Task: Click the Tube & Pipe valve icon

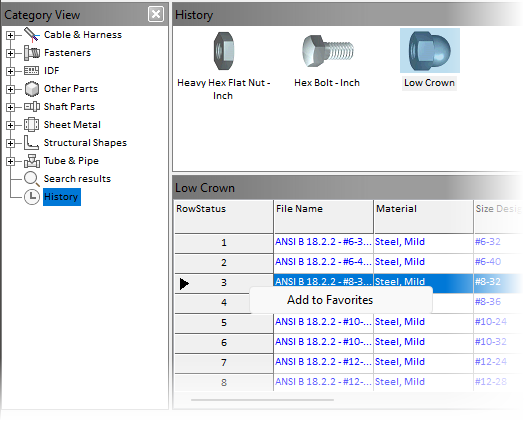Action: tap(32, 161)
